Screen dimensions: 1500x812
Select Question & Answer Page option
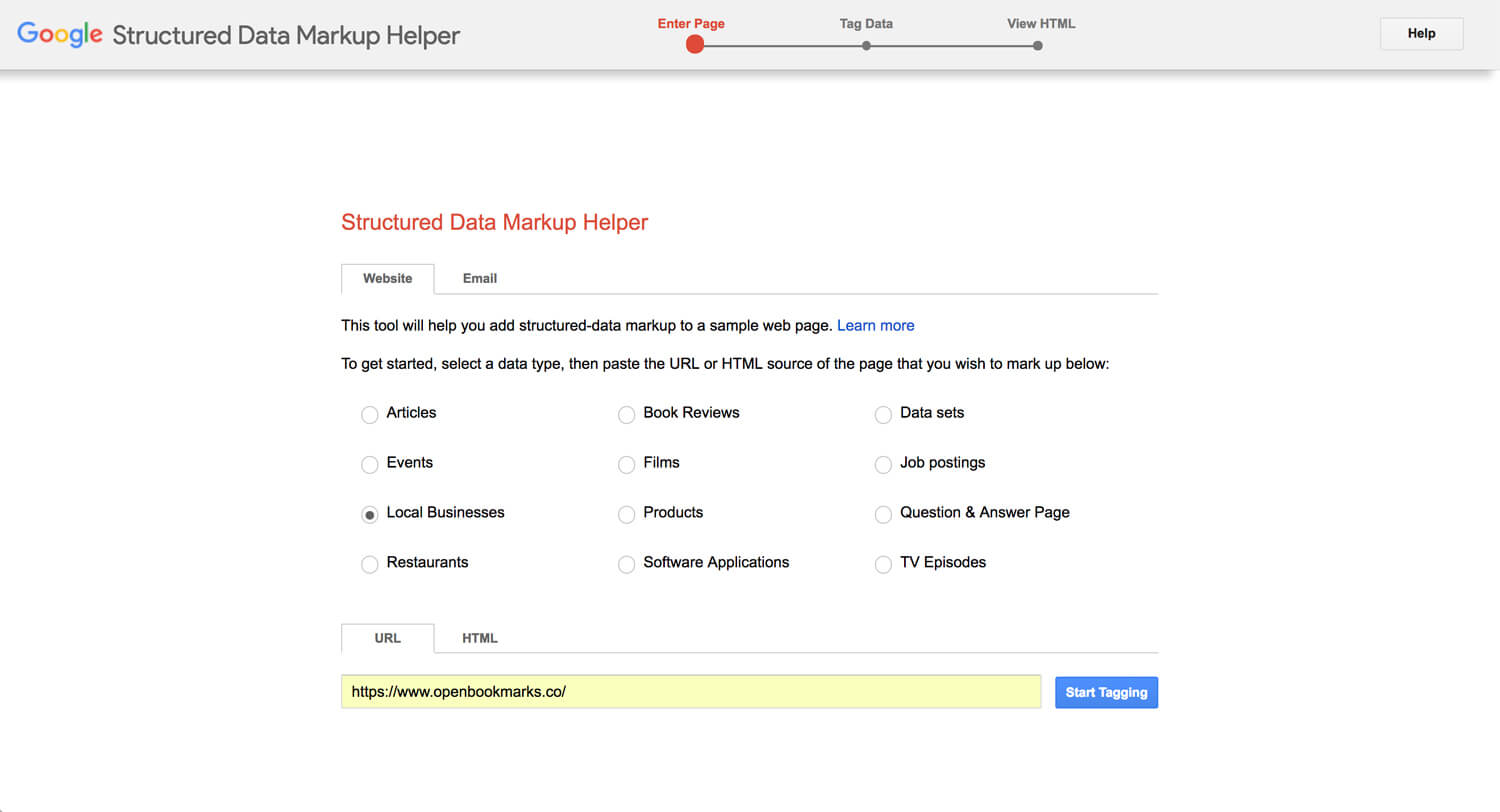[883, 514]
